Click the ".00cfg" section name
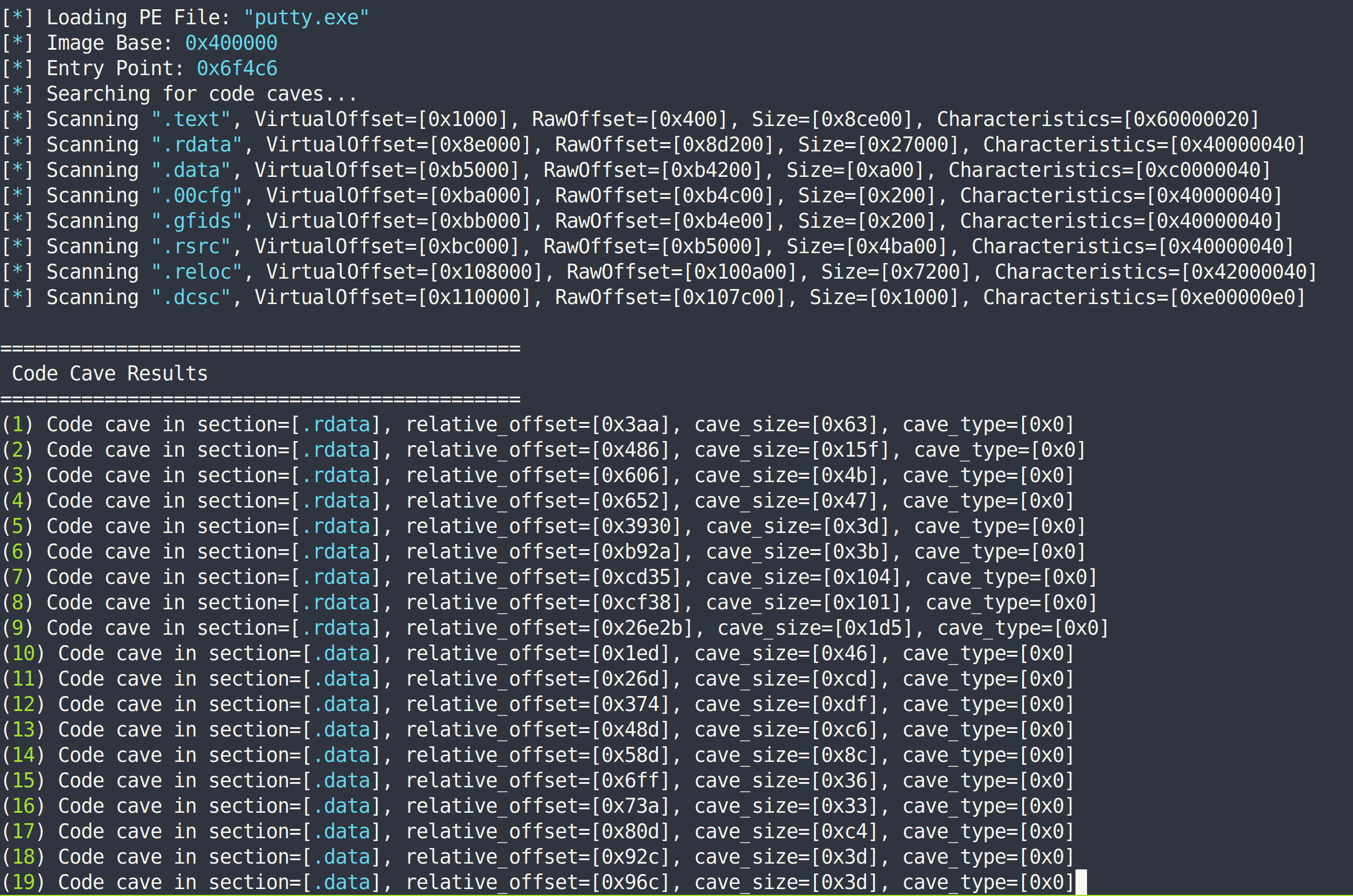This screenshot has width=1353, height=896. click(197, 195)
